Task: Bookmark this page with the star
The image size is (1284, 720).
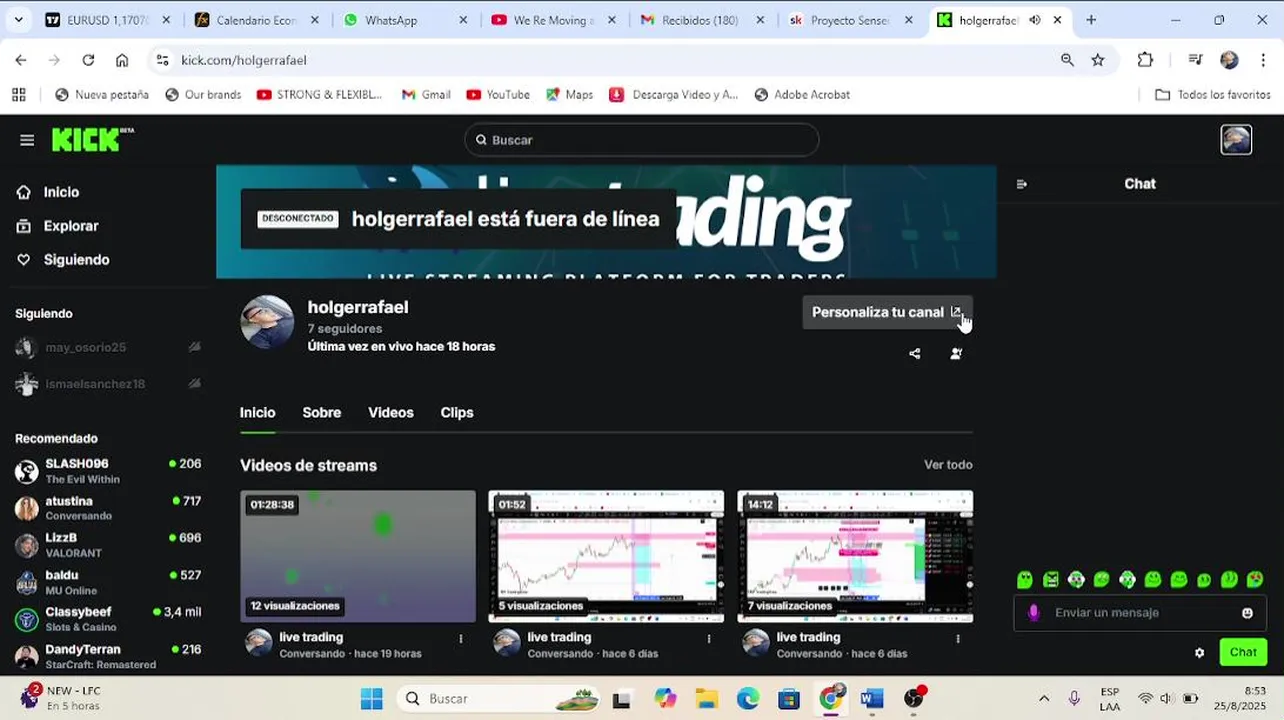Action: coord(1098,60)
